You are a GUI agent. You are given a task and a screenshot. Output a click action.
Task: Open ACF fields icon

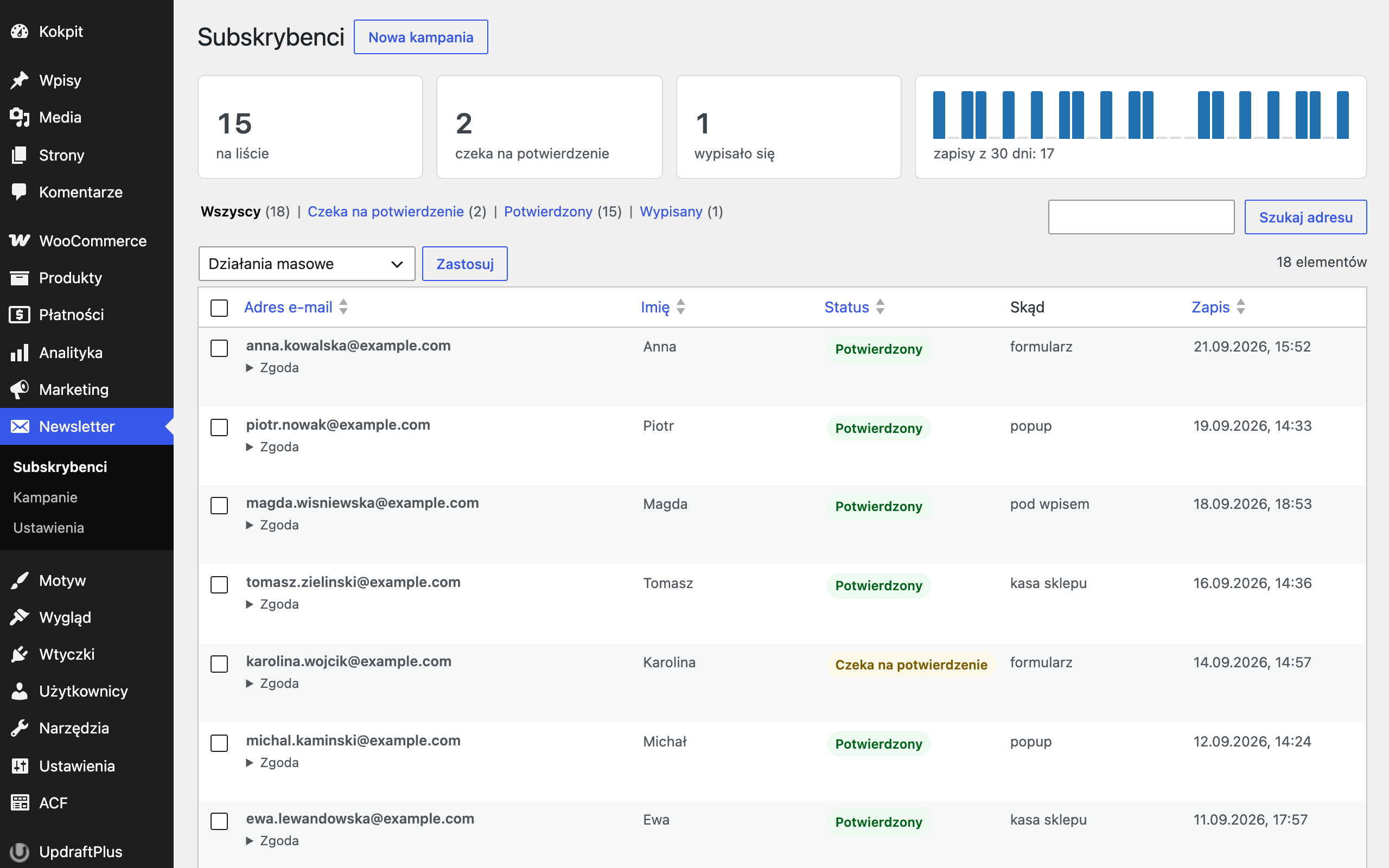click(20, 802)
